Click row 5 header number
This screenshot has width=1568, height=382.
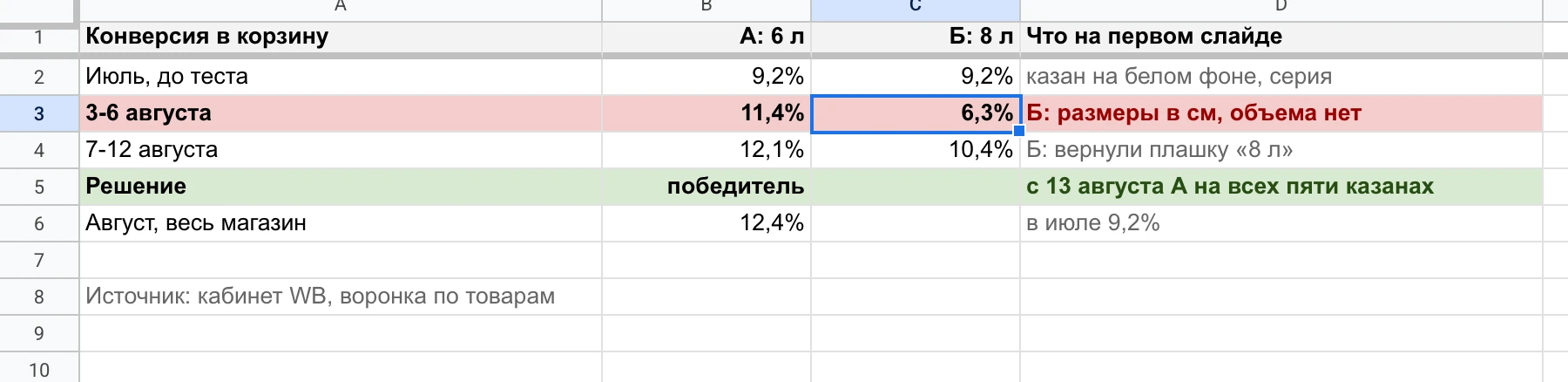tap(39, 187)
